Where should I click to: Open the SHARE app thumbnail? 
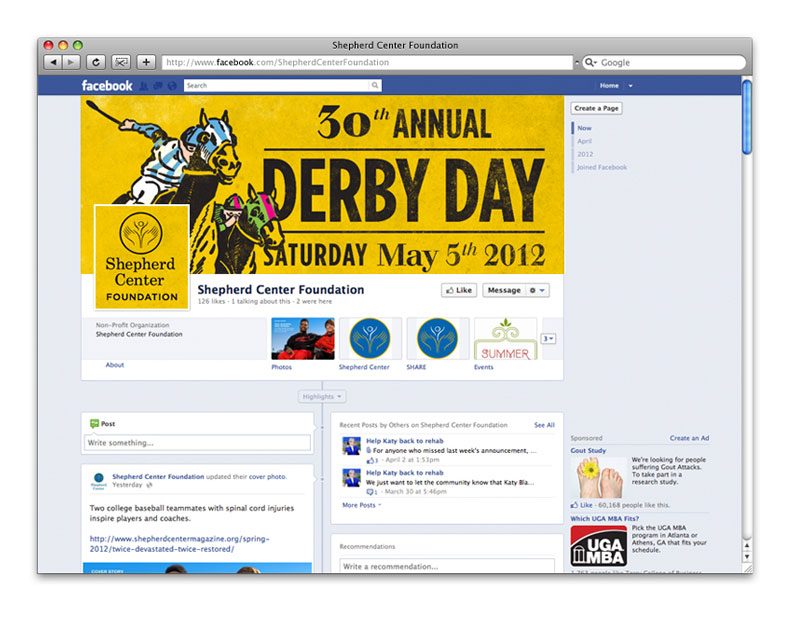point(437,338)
